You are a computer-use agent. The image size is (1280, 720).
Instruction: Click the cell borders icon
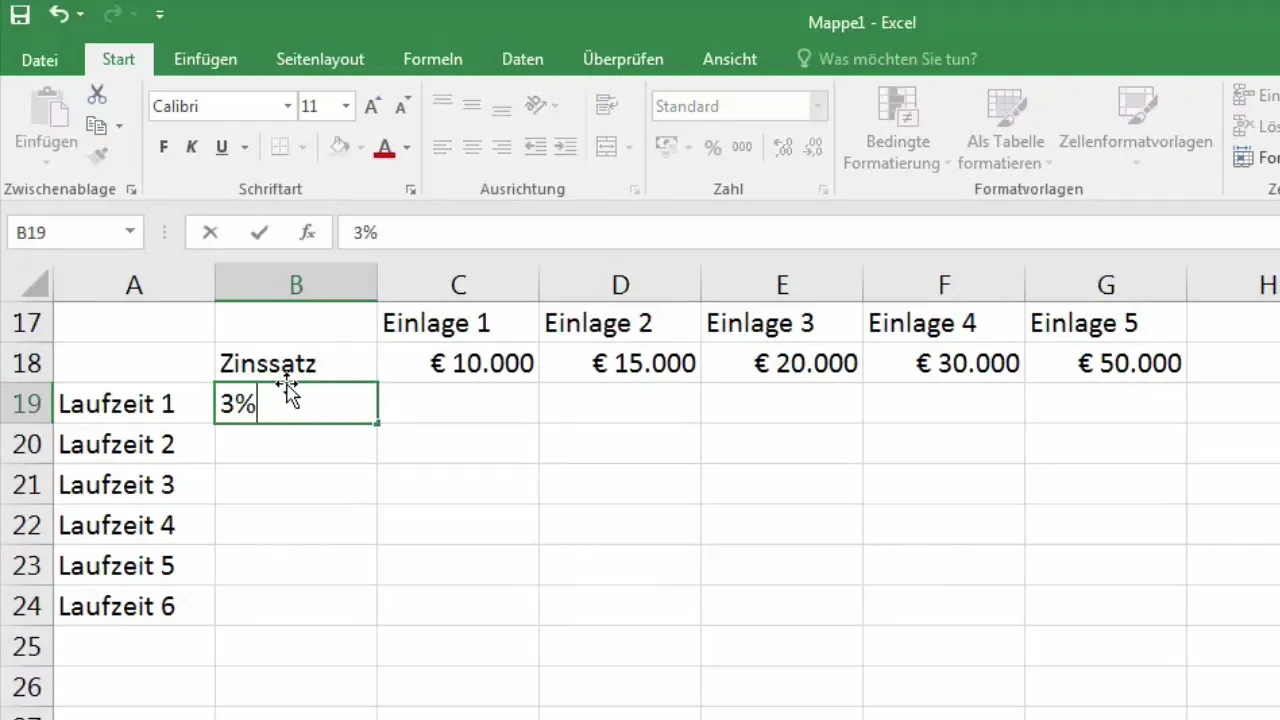coord(280,147)
